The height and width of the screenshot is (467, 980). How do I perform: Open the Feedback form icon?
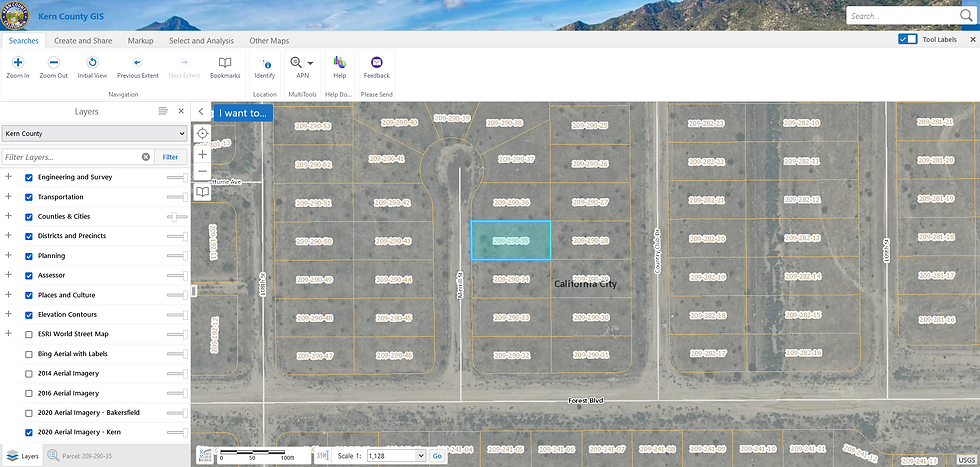tap(377, 62)
